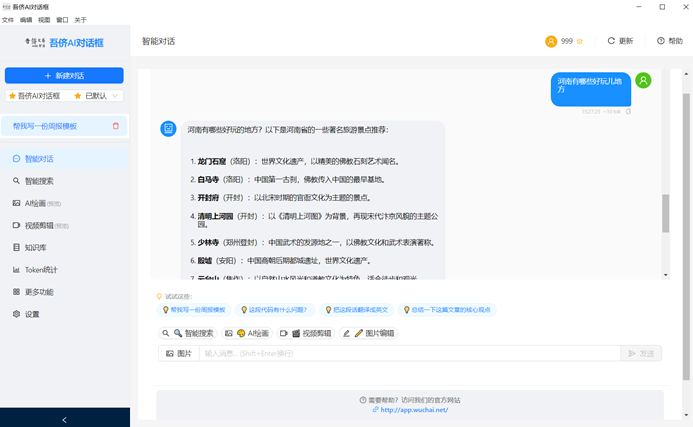Open the user avatar showing 999 points
This screenshot has height=427, width=693.
[x=551, y=41]
